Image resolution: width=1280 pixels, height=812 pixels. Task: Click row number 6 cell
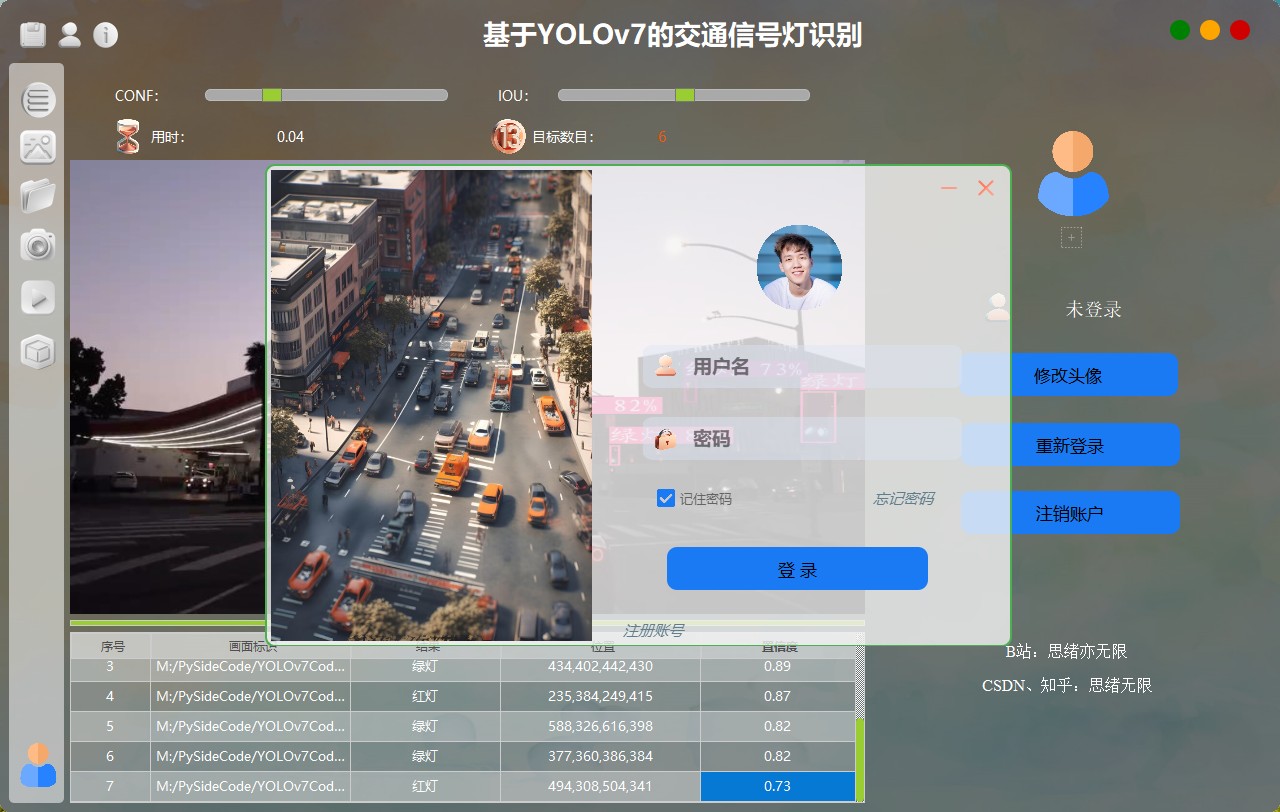(110, 756)
